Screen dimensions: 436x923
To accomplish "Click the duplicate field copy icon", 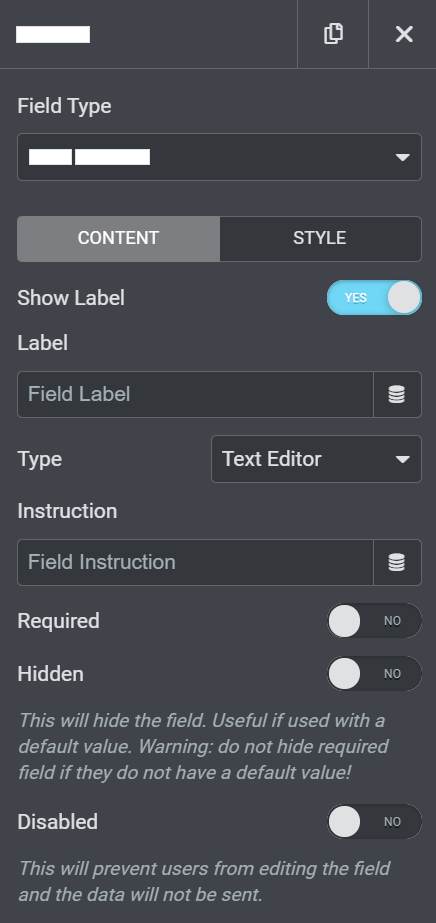I will [333, 34].
